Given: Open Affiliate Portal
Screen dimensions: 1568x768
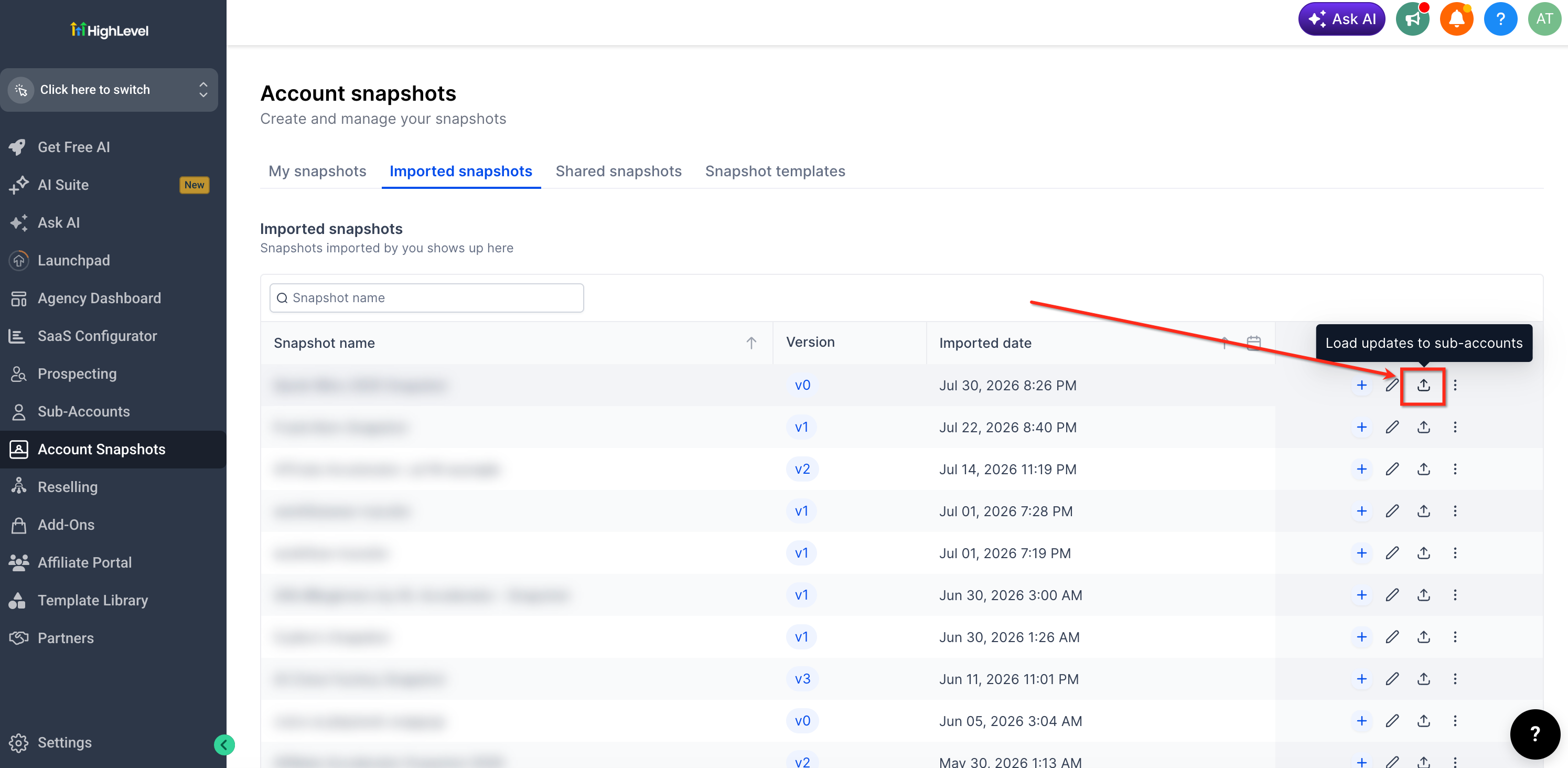Looking at the screenshot, I should click(x=84, y=562).
